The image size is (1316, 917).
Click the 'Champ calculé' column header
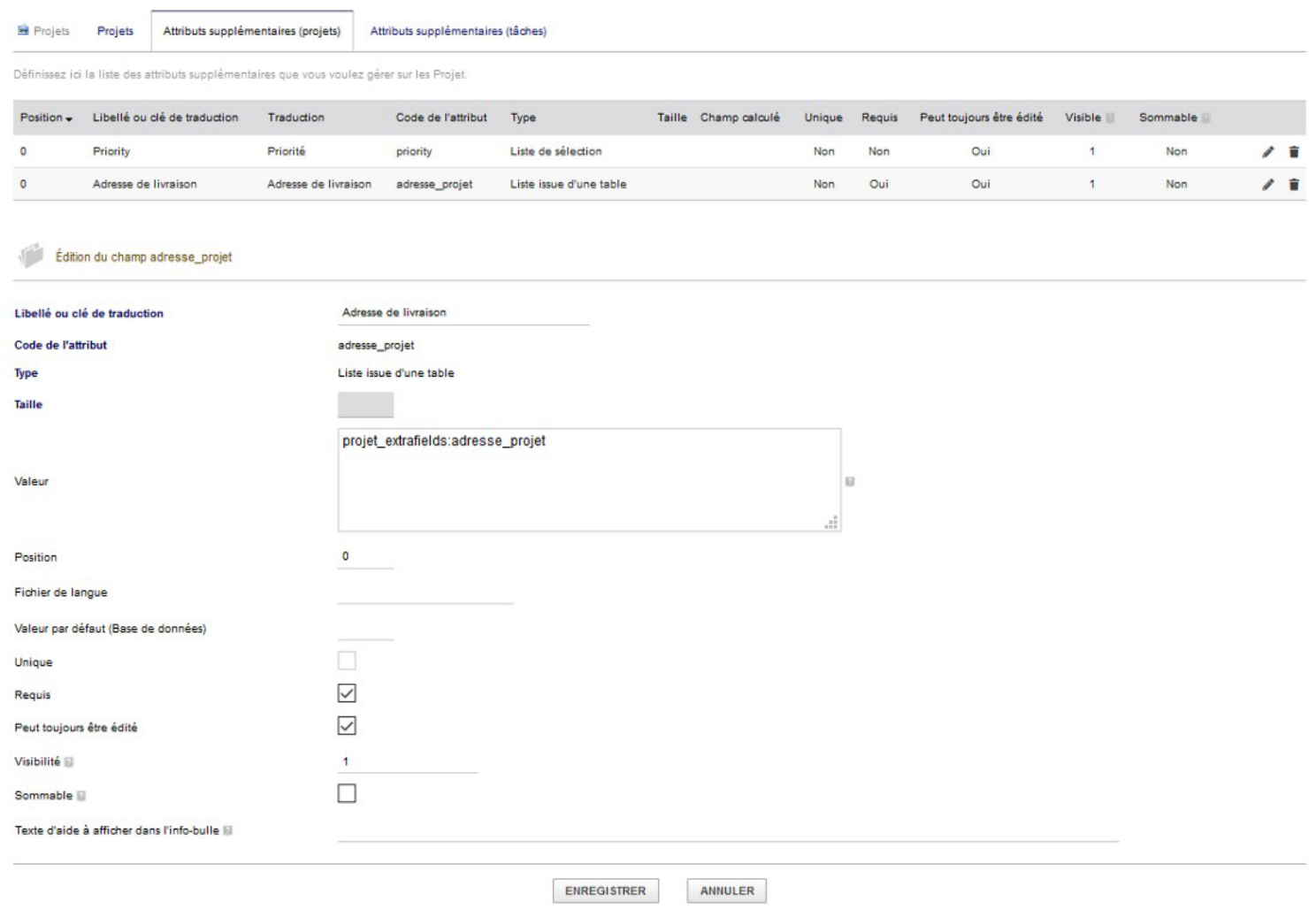pyautogui.click(x=740, y=118)
